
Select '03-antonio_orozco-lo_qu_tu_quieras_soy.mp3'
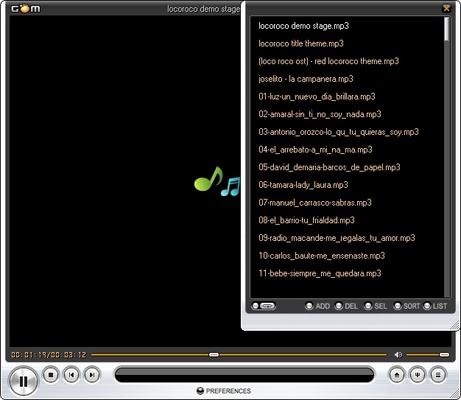339,132
